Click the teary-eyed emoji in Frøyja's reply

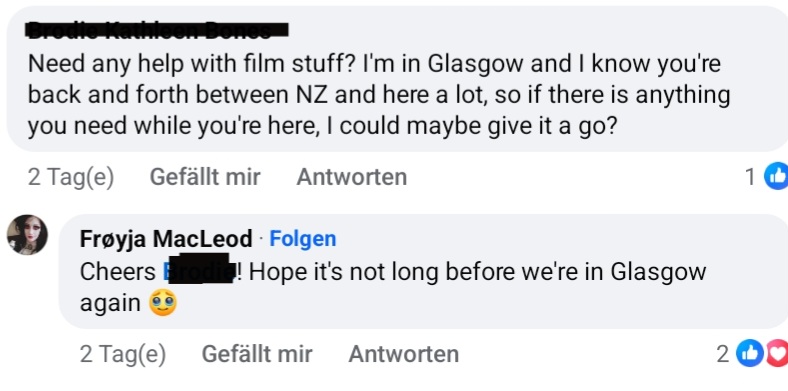(x=163, y=303)
